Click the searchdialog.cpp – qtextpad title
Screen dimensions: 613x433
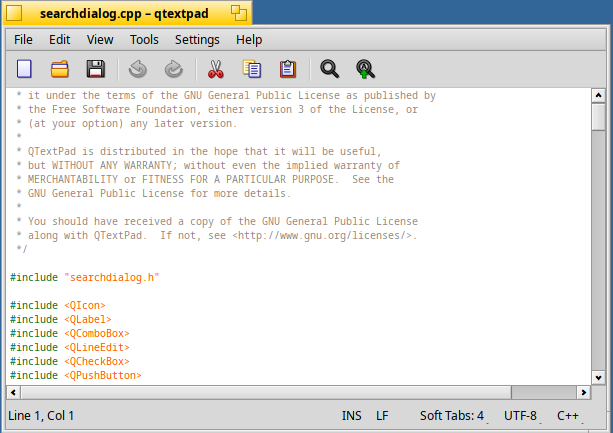[124, 13]
